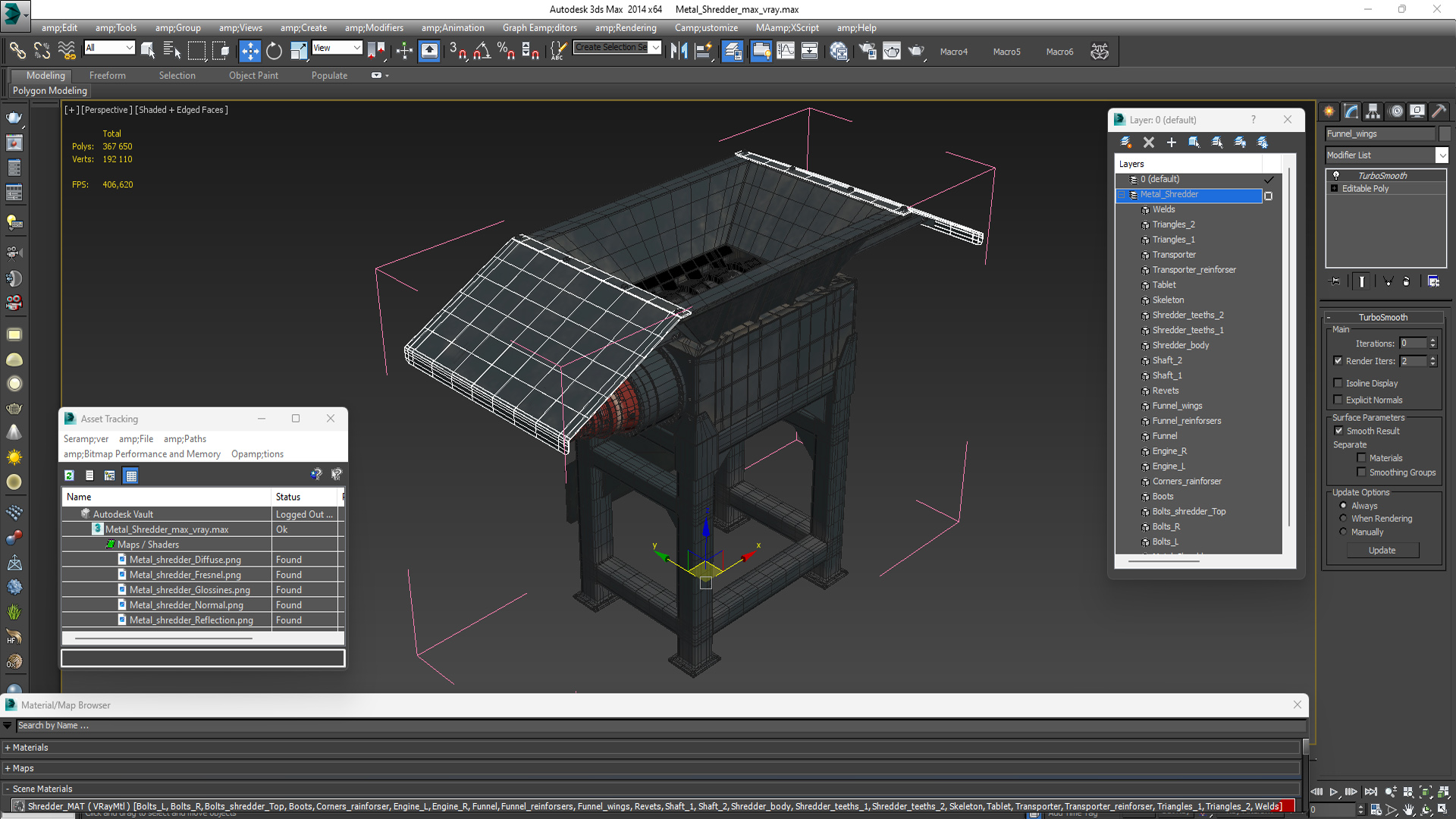Toggle the Percent Snap tool
The height and width of the screenshot is (819, 1456).
[506, 51]
